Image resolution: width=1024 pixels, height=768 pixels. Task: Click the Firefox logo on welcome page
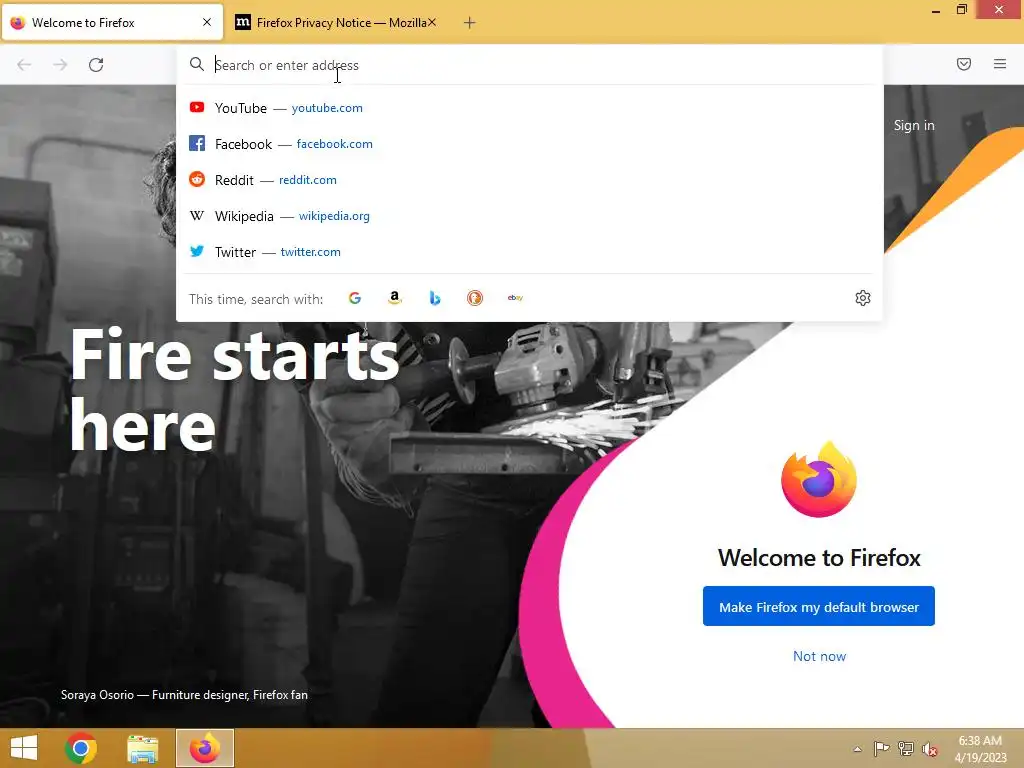[819, 480]
